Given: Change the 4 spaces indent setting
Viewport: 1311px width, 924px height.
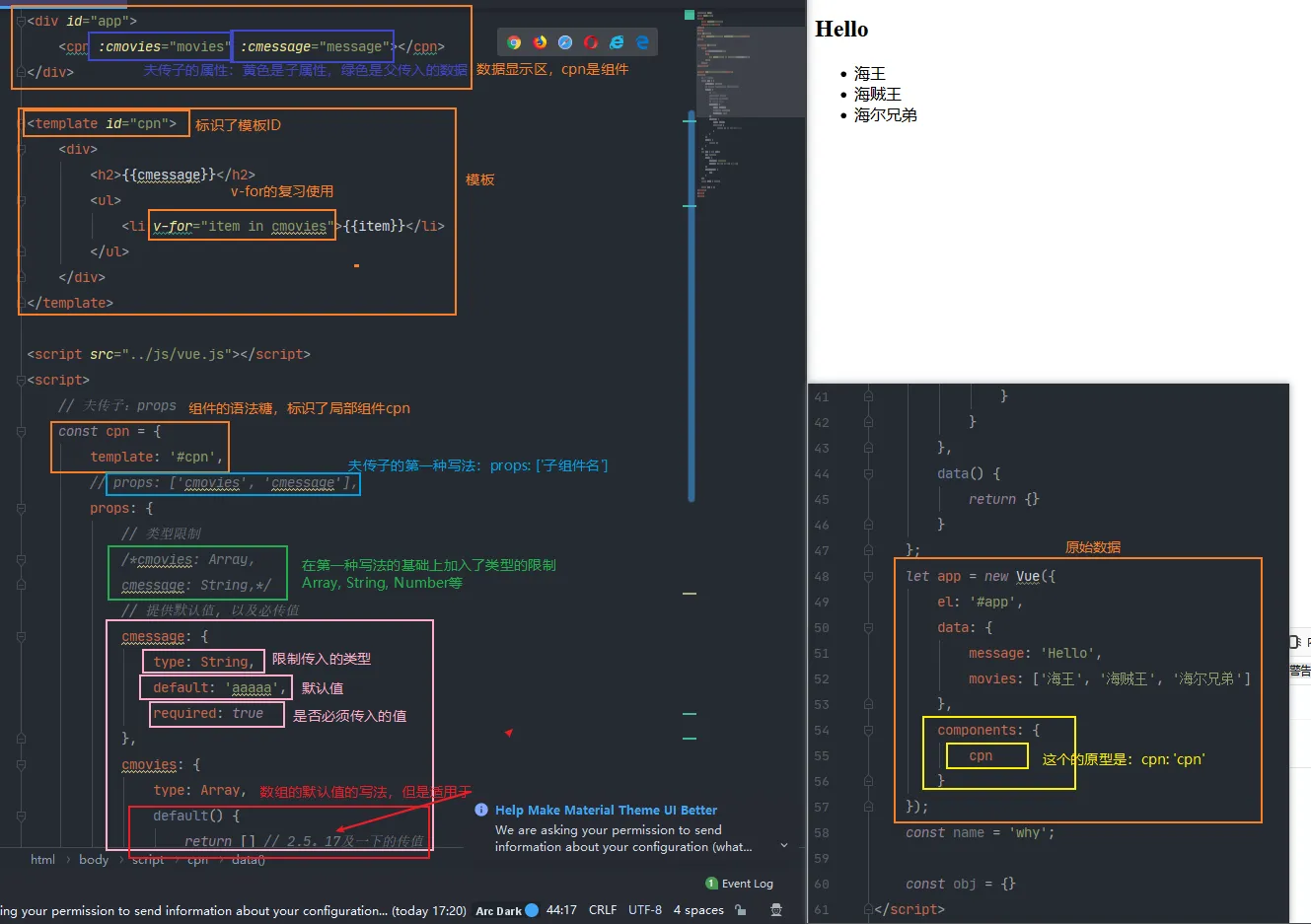Looking at the screenshot, I should [698, 910].
